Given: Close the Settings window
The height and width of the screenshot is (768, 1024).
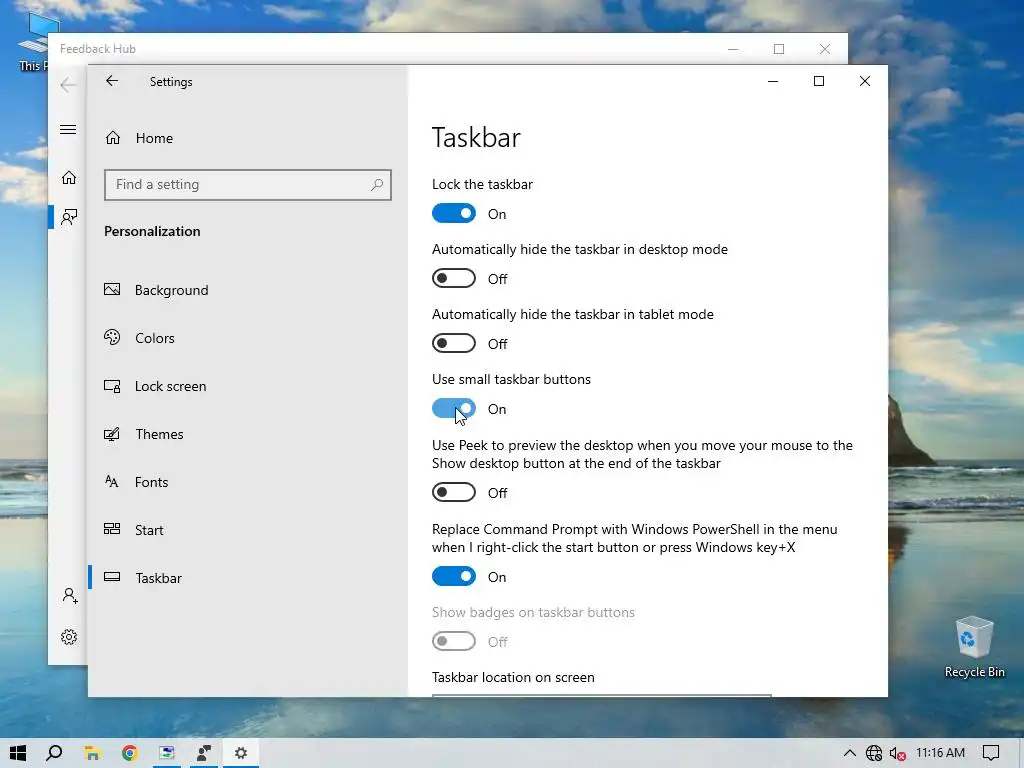Looking at the screenshot, I should 865,81.
